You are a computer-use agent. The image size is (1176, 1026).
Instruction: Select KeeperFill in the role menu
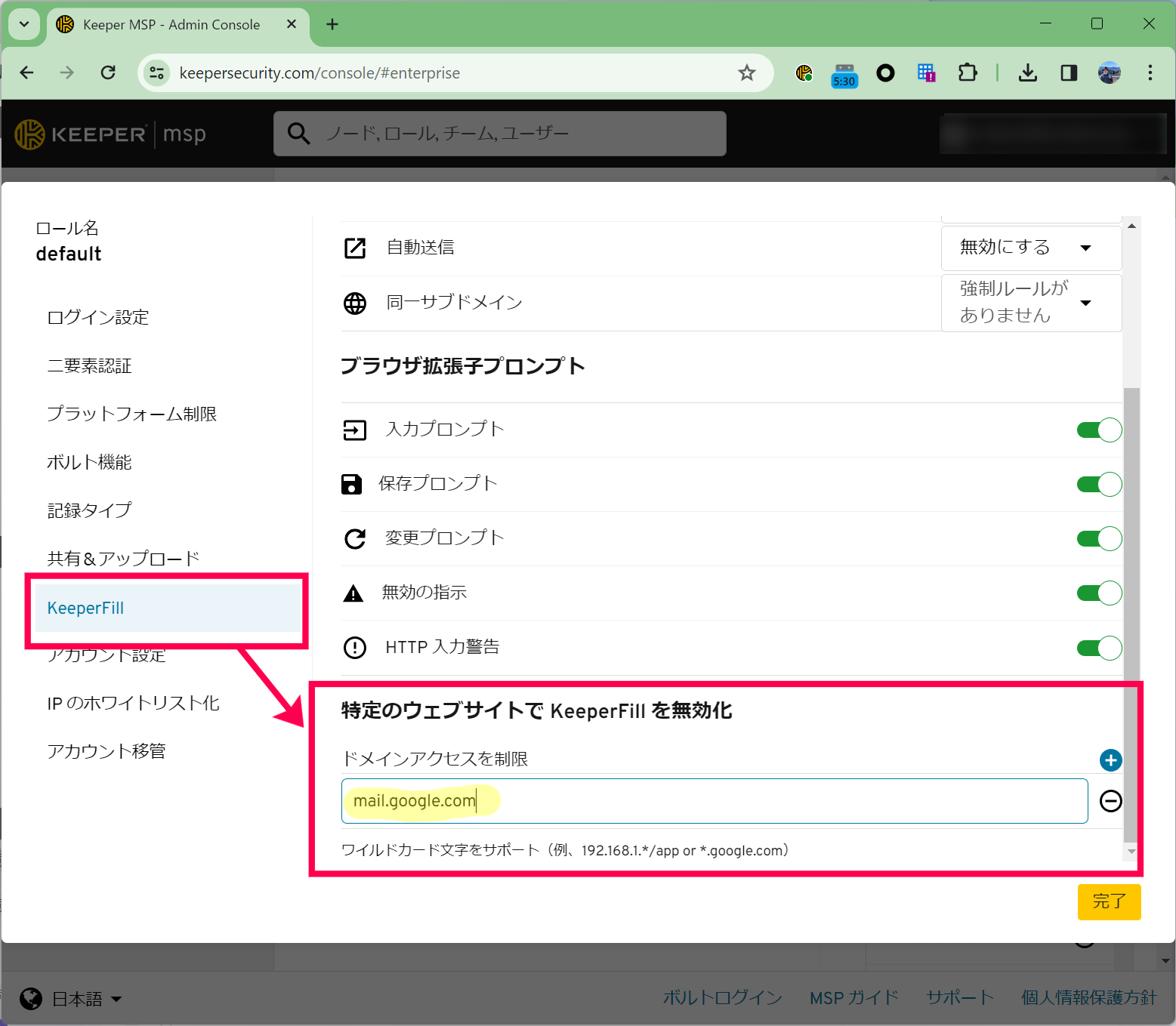[168, 608]
